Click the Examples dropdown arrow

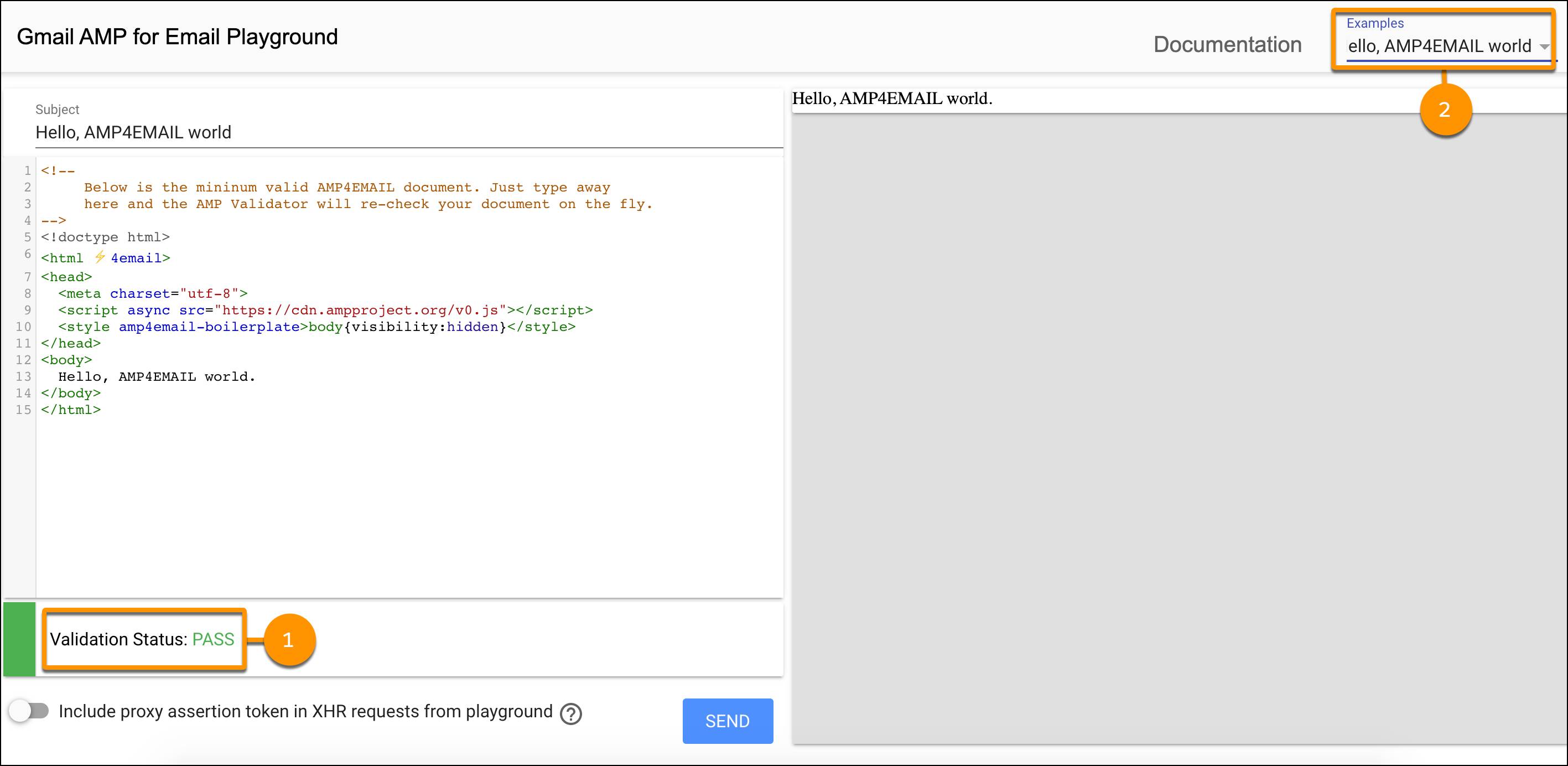pyautogui.click(x=1544, y=47)
